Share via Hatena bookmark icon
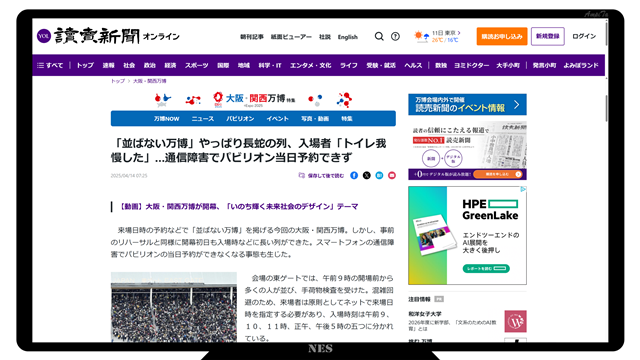Viewport: 640px width, 360px height. [x=379, y=175]
